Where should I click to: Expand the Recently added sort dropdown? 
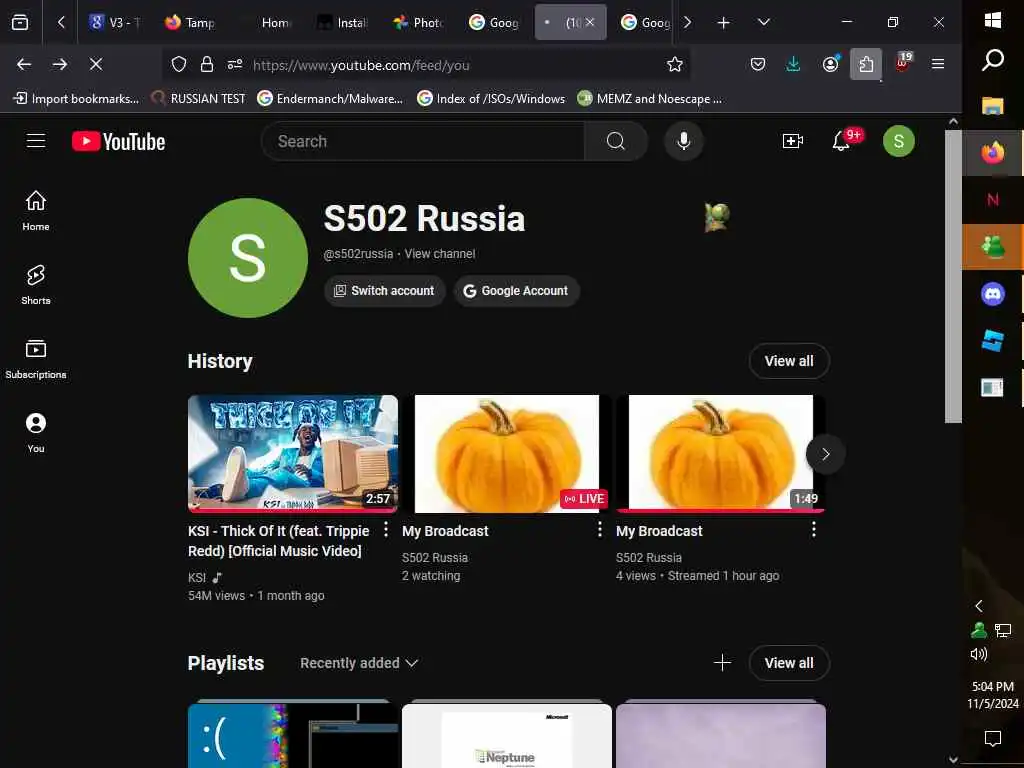pos(359,663)
